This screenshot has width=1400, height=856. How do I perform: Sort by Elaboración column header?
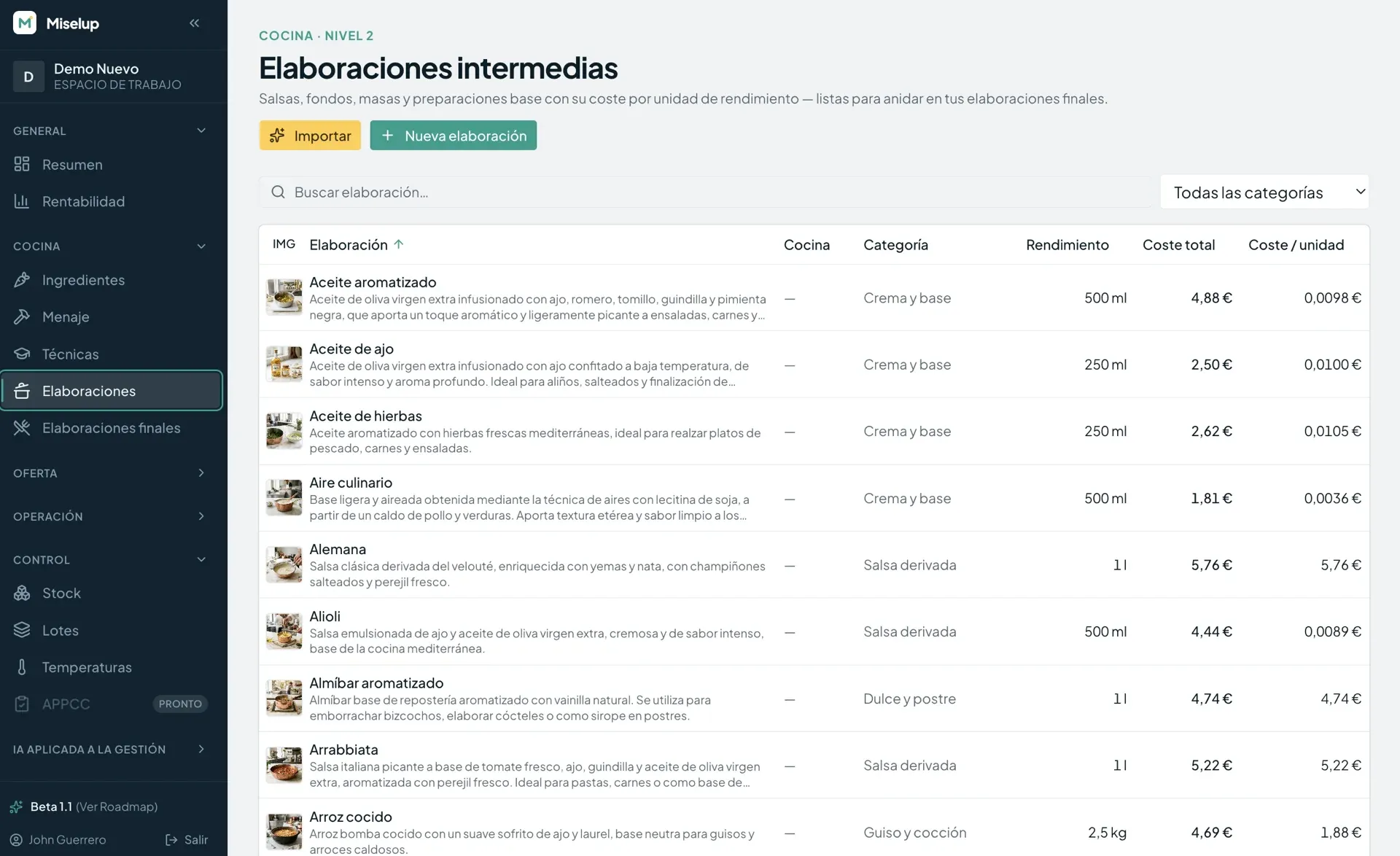click(x=356, y=245)
